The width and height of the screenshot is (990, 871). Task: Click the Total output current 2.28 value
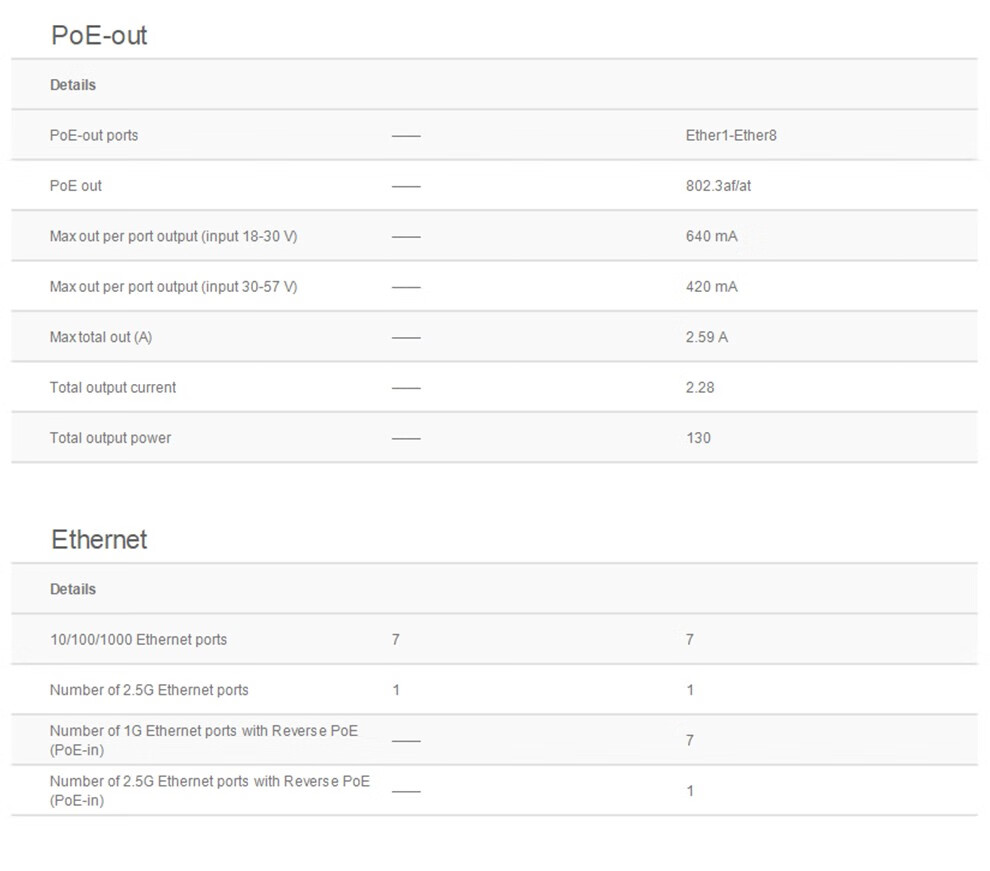tap(700, 388)
